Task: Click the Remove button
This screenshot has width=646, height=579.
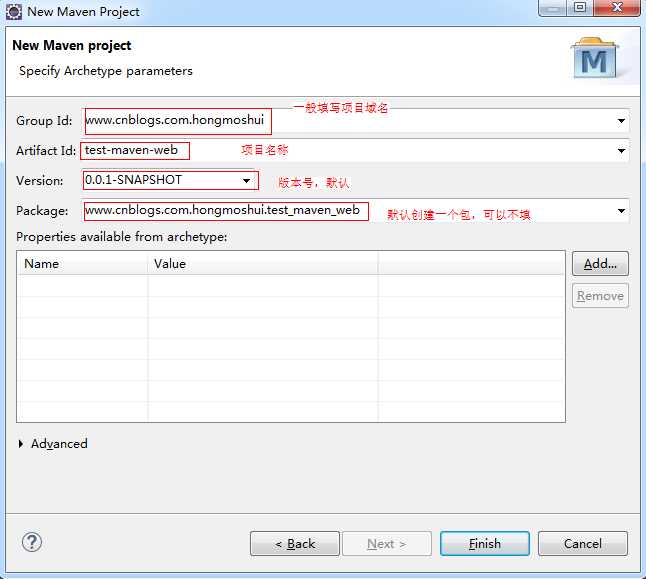Action: pos(600,295)
